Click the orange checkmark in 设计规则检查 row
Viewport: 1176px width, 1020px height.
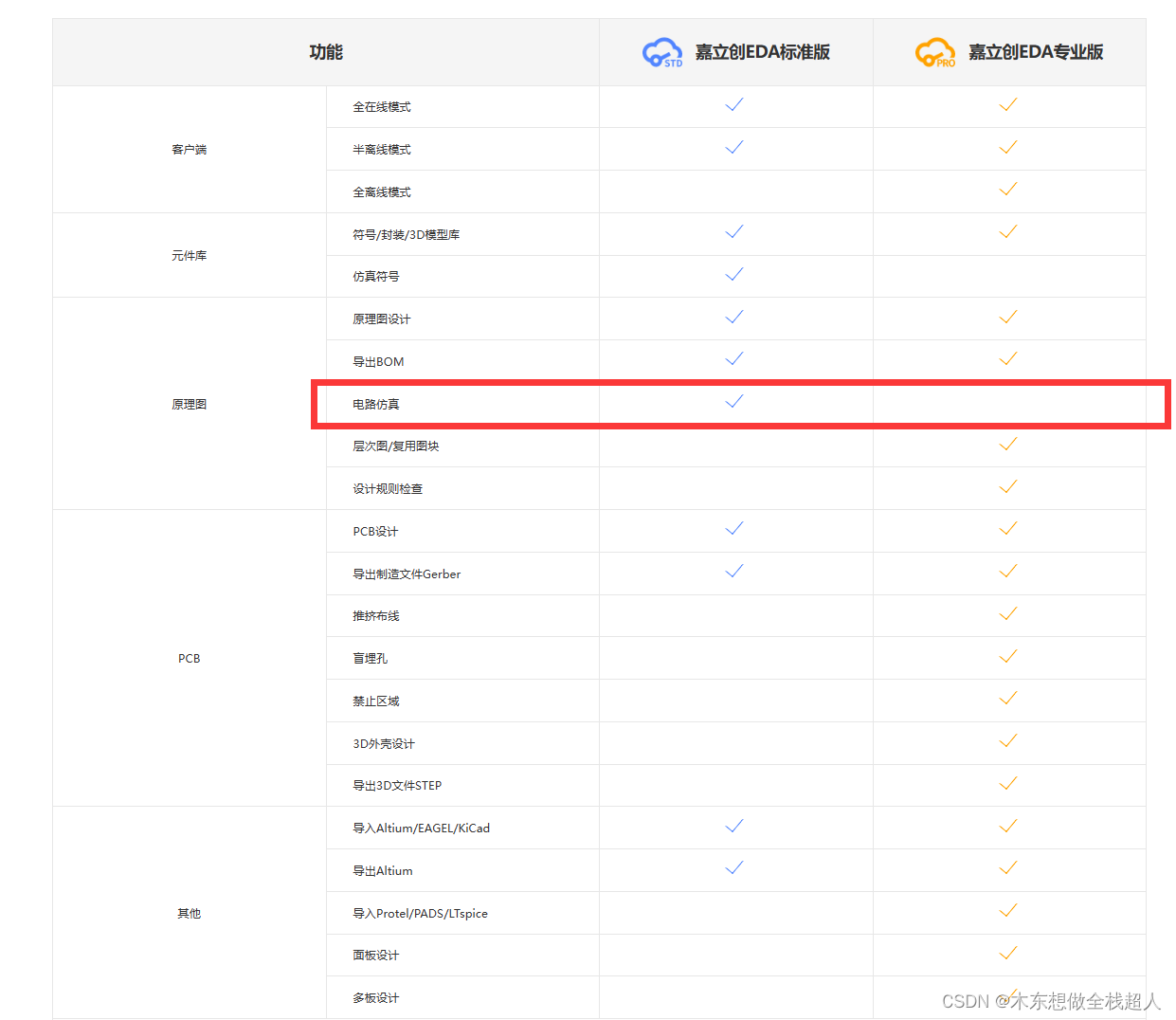1008,486
